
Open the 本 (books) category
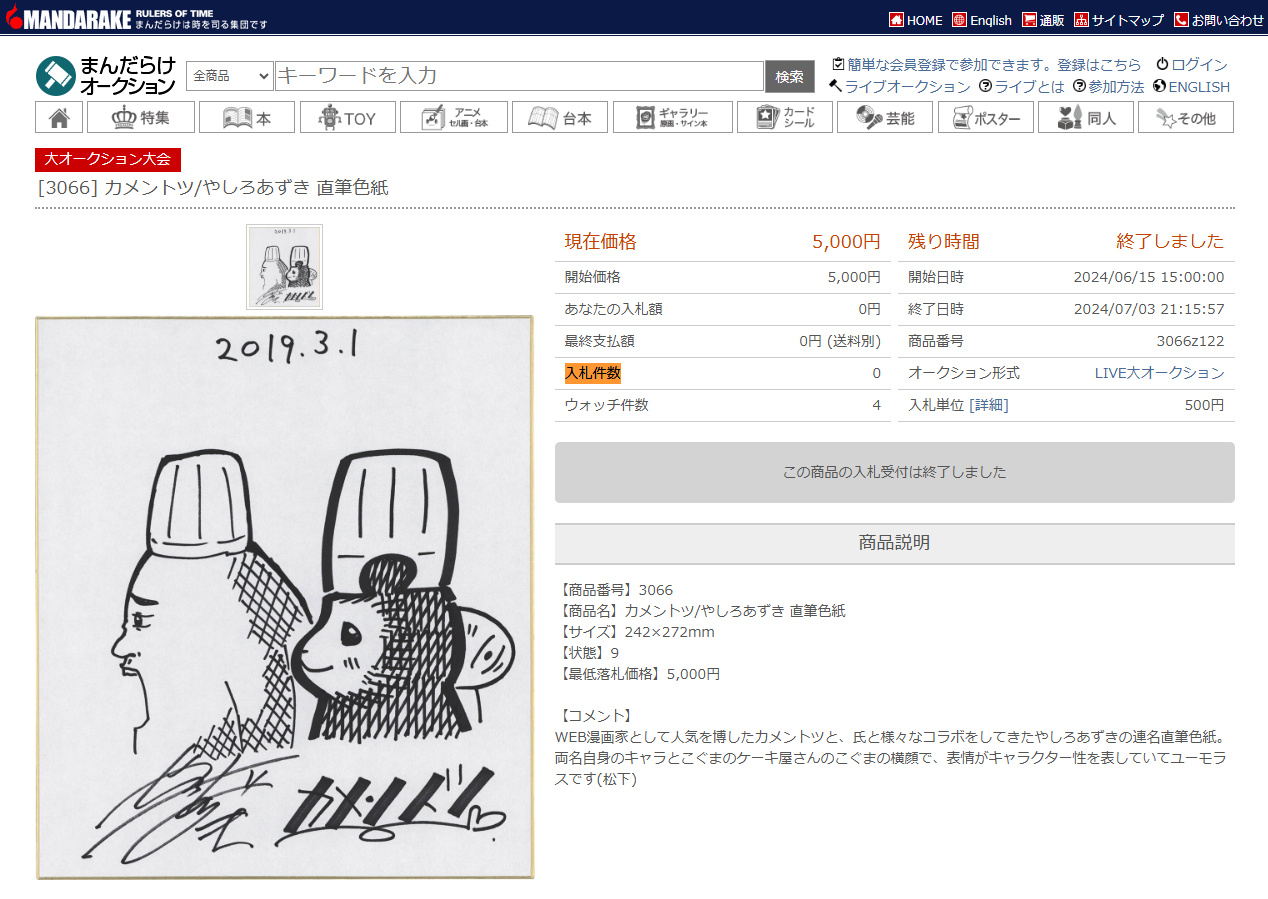point(246,117)
